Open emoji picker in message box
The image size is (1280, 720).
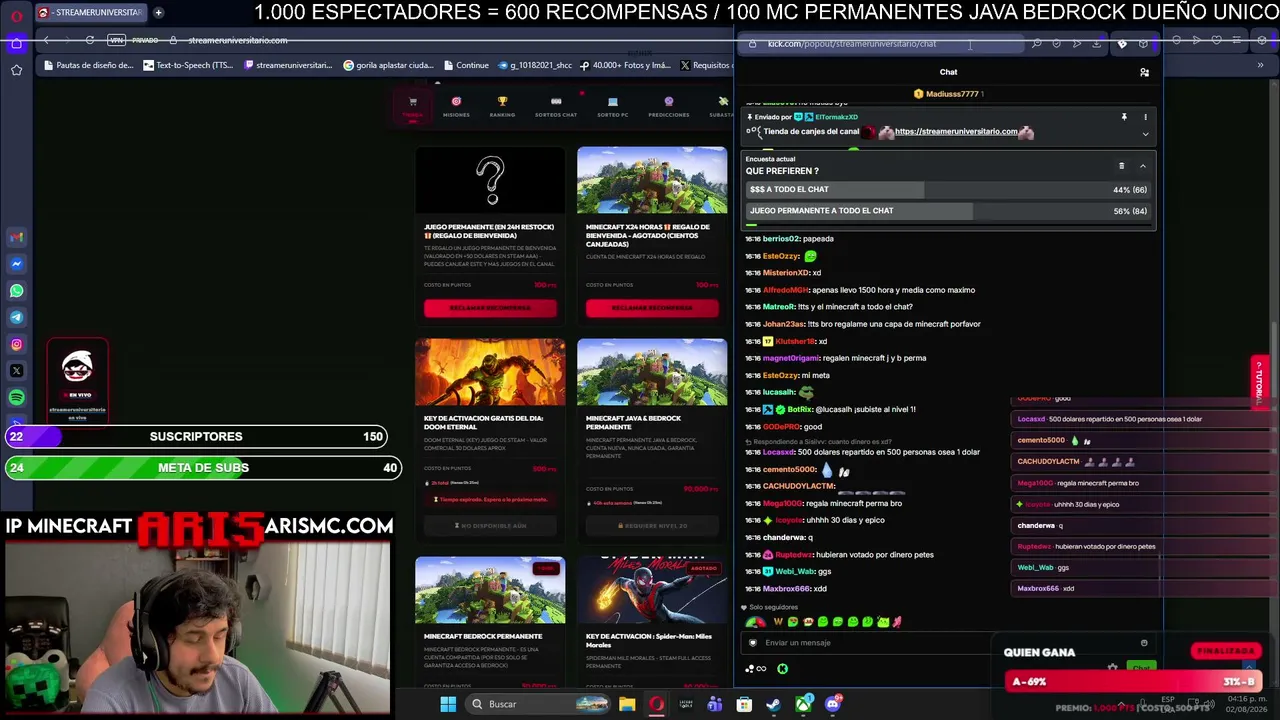pos(1144,643)
